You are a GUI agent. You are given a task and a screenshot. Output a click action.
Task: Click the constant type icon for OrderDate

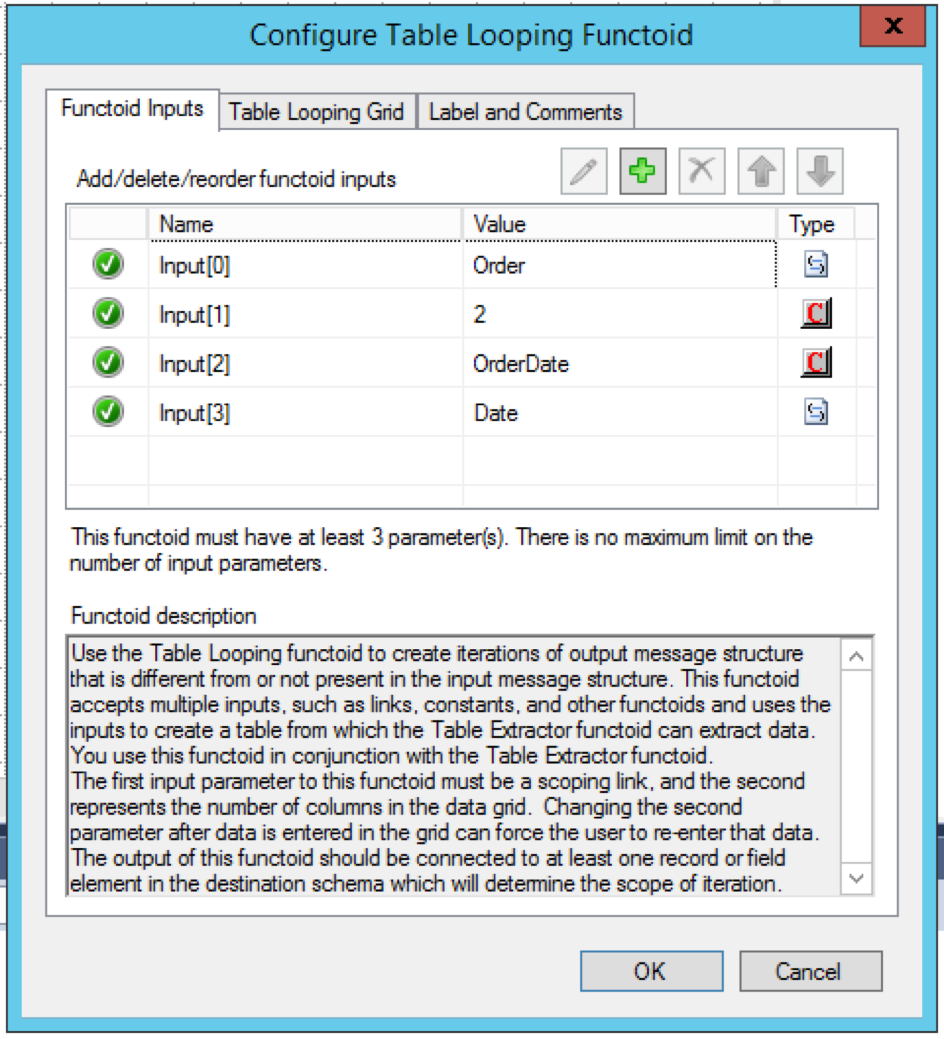816,362
